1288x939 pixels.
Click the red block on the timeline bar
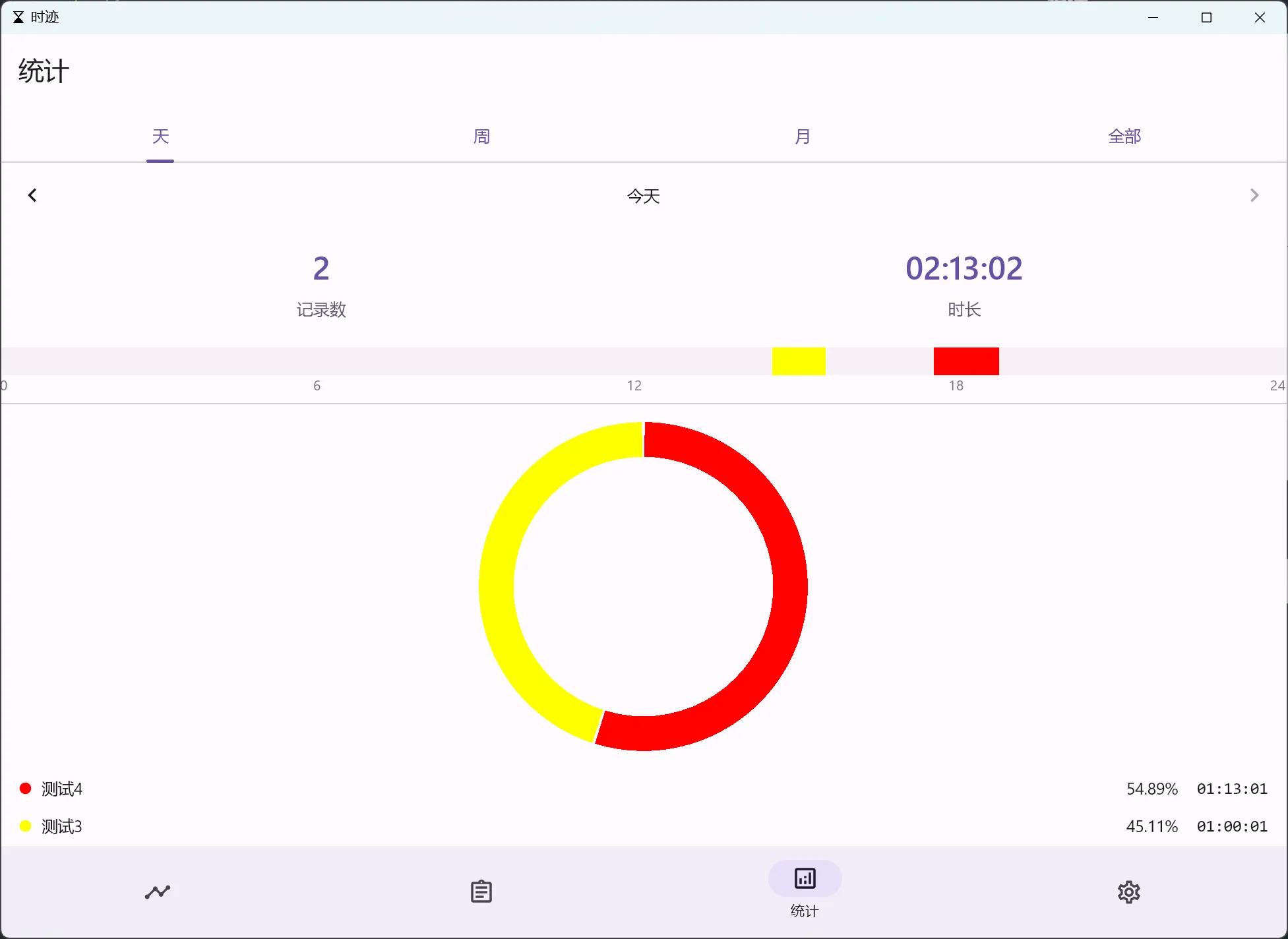pyautogui.click(x=966, y=361)
